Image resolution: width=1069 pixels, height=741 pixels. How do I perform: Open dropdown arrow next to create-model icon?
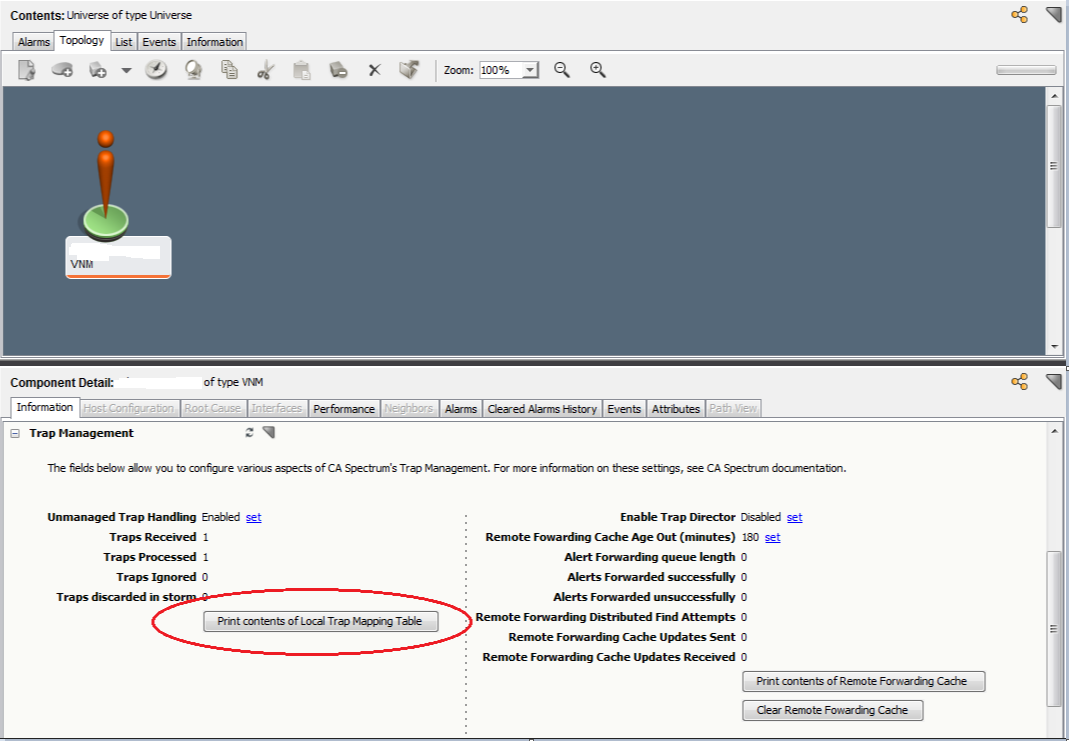pos(126,70)
